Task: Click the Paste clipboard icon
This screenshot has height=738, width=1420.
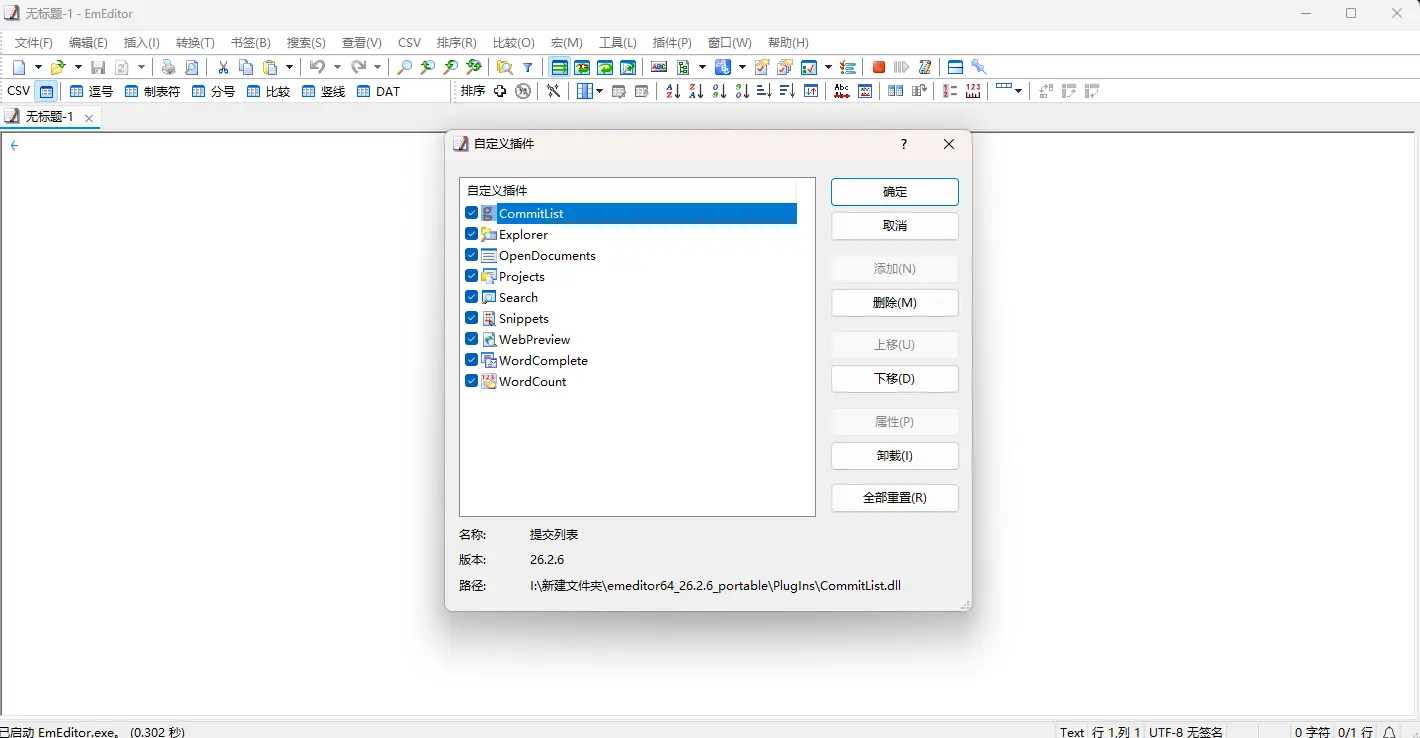Action: pyautogui.click(x=270, y=67)
